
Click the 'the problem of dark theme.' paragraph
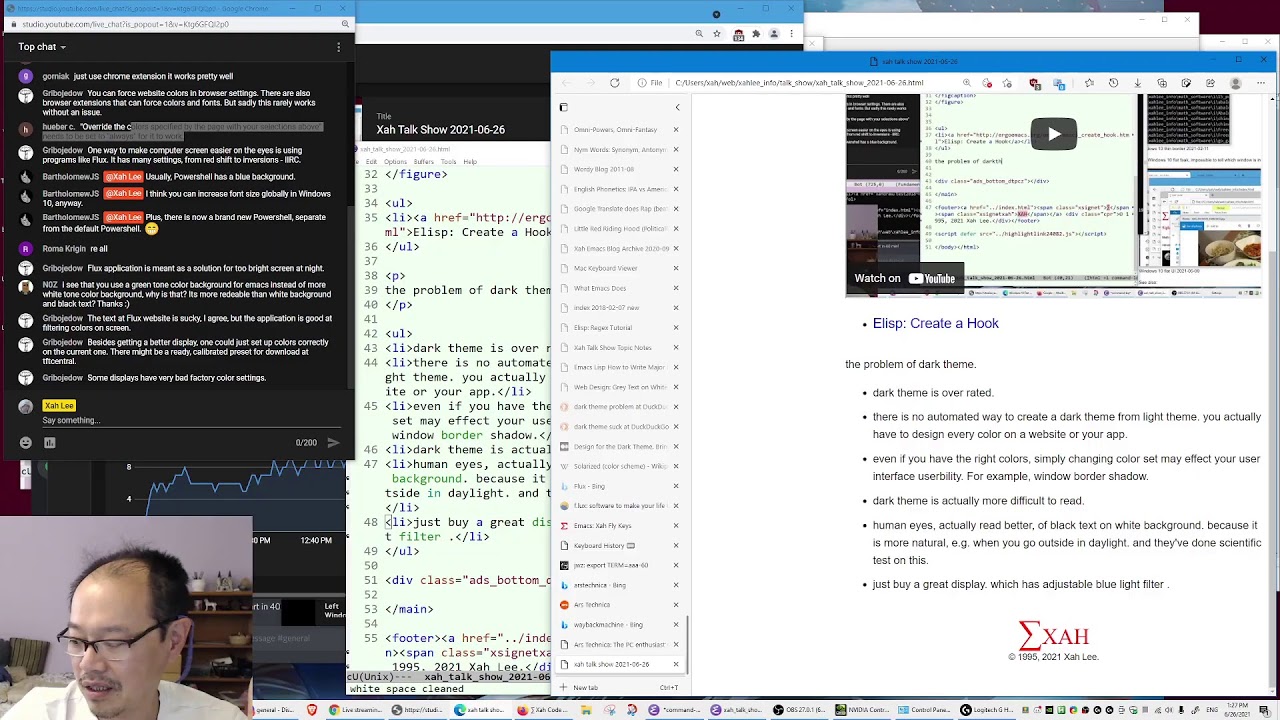[x=910, y=364]
